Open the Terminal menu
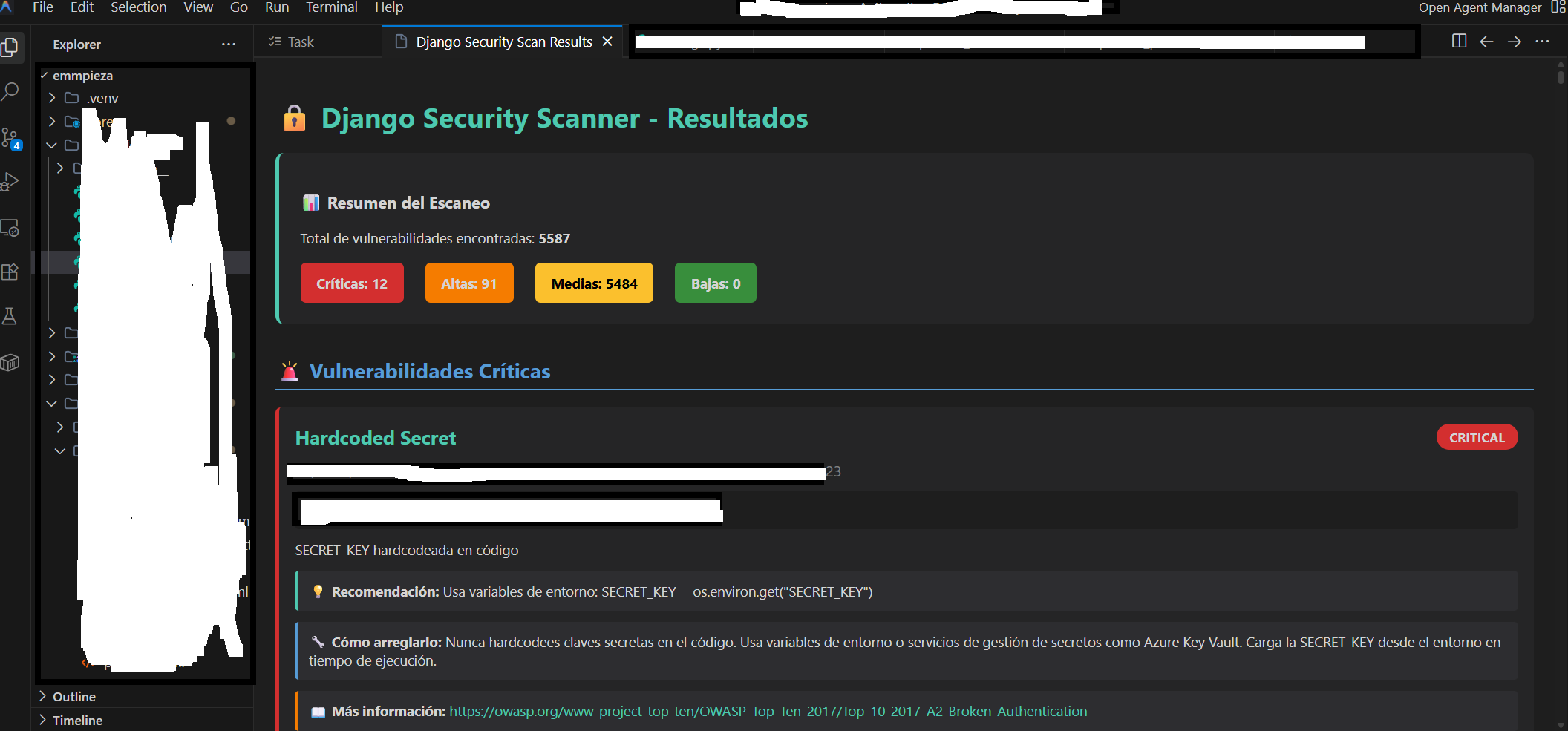This screenshot has width=1568, height=731. (331, 7)
